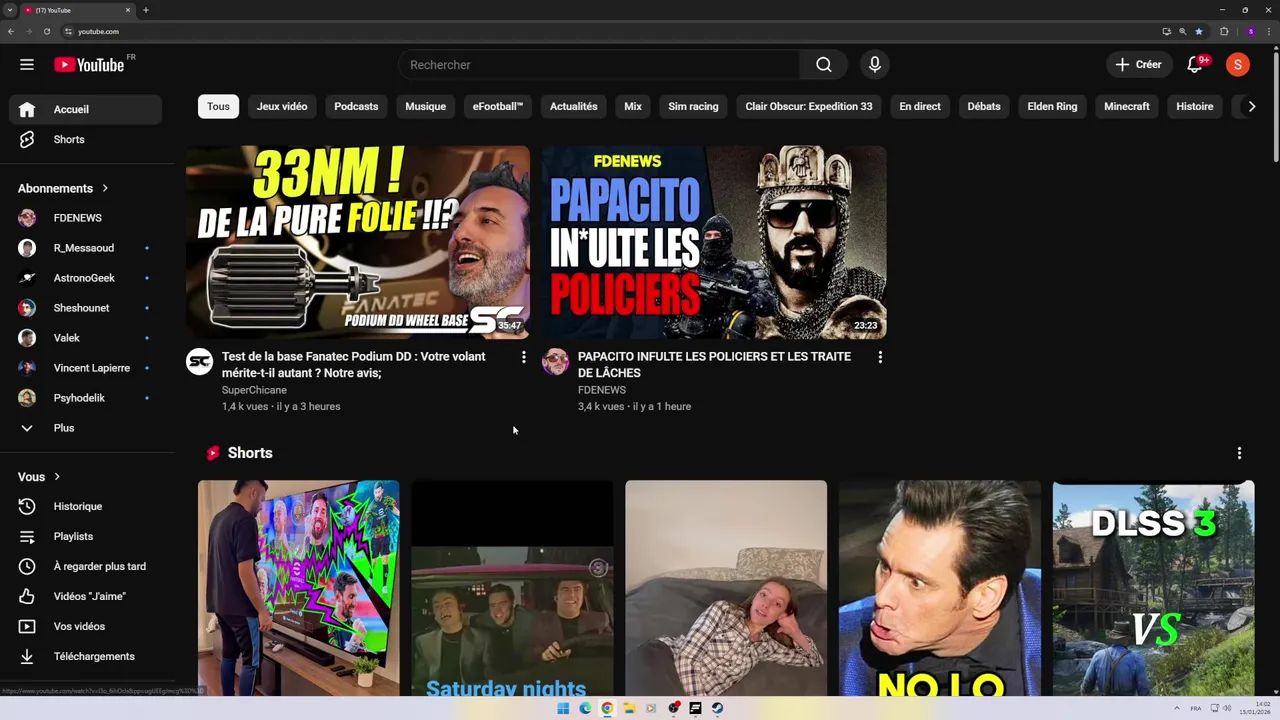Select the Jeux vidéo chip
Image resolution: width=1280 pixels, height=720 pixels.
coord(282,106)
